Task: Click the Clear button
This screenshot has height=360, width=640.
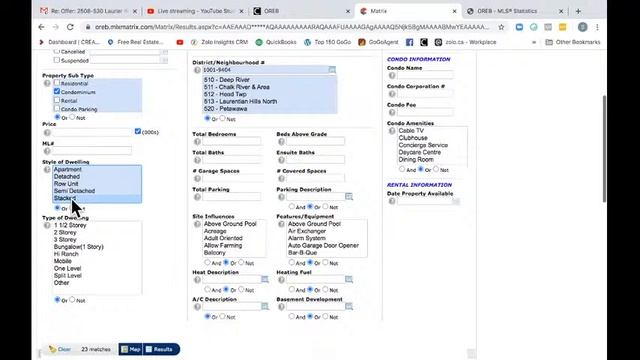Action: point(60,349)
